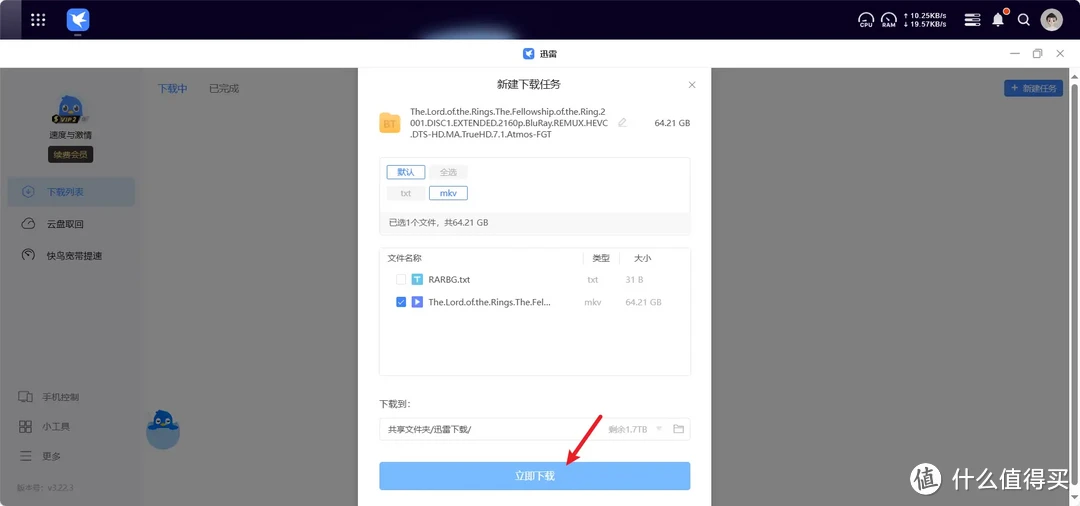Image resolution: width=1080 pixels, height=506 pixels.
Task: Switch to the 已完成 tab
Action: [224, 88]
